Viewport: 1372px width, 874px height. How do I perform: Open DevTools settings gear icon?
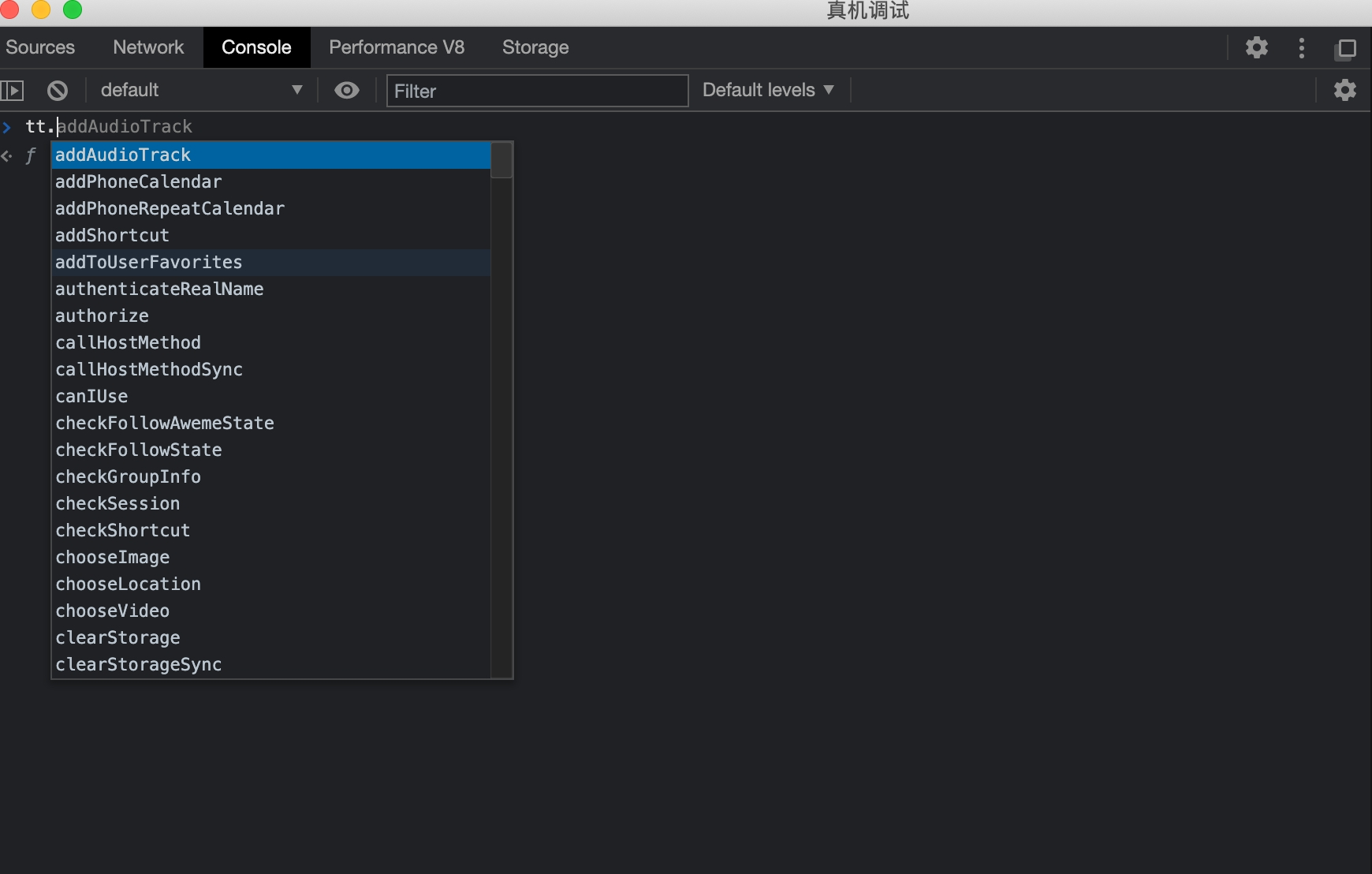coord(1256,48)
